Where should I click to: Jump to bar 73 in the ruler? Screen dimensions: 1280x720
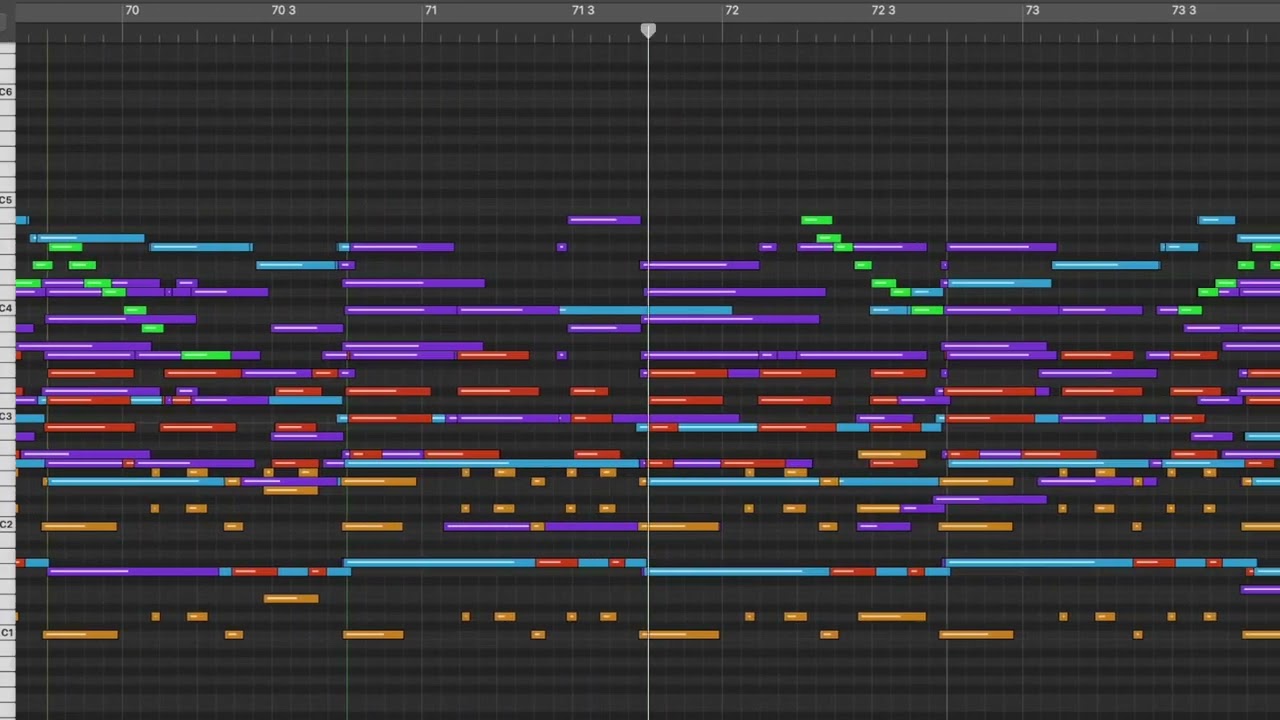[1032, 10]
